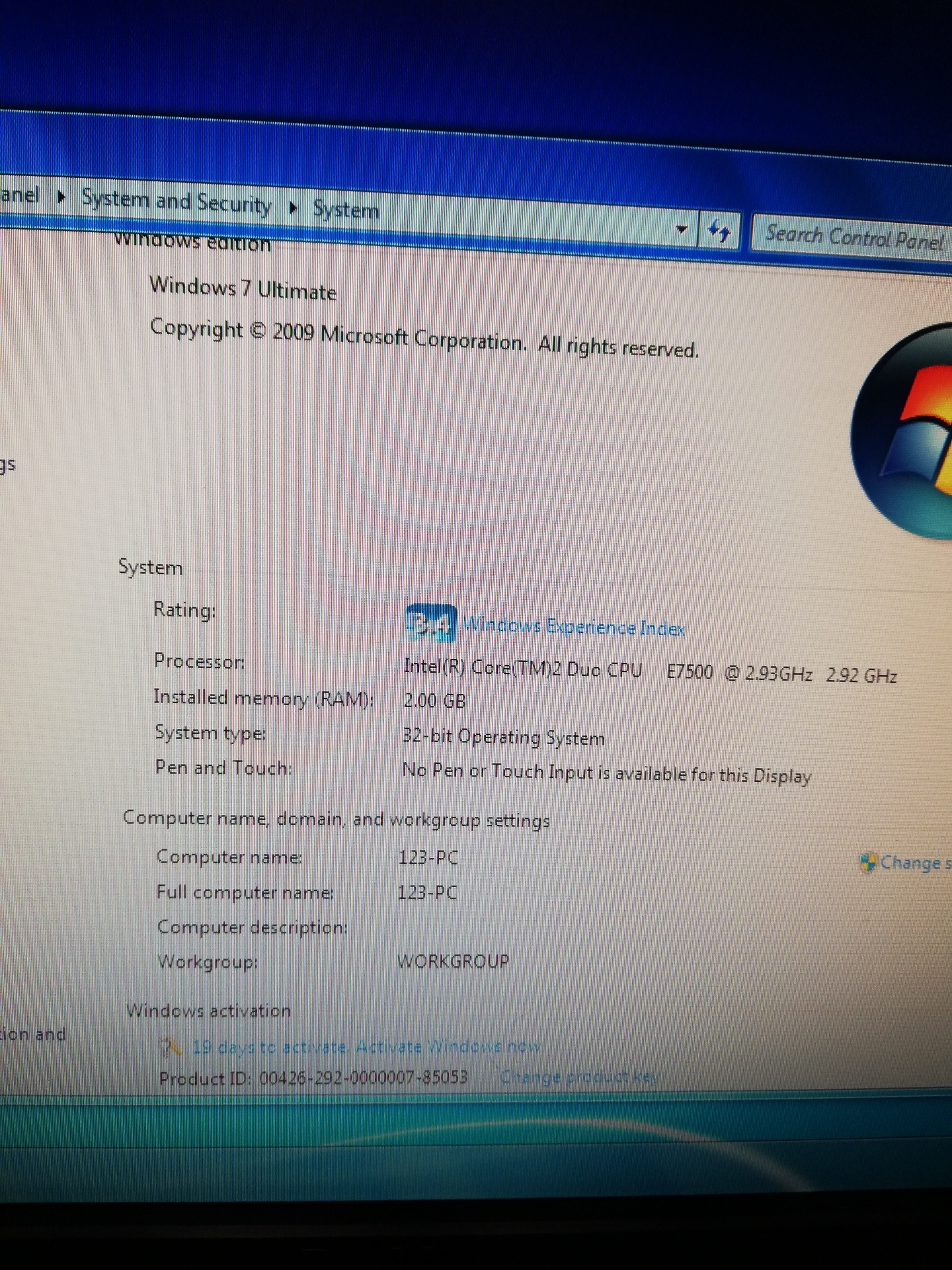The height and width of the screenshot is (1270, 952).
Task: Open the address bar history dropdown
Action: (682, 230)
